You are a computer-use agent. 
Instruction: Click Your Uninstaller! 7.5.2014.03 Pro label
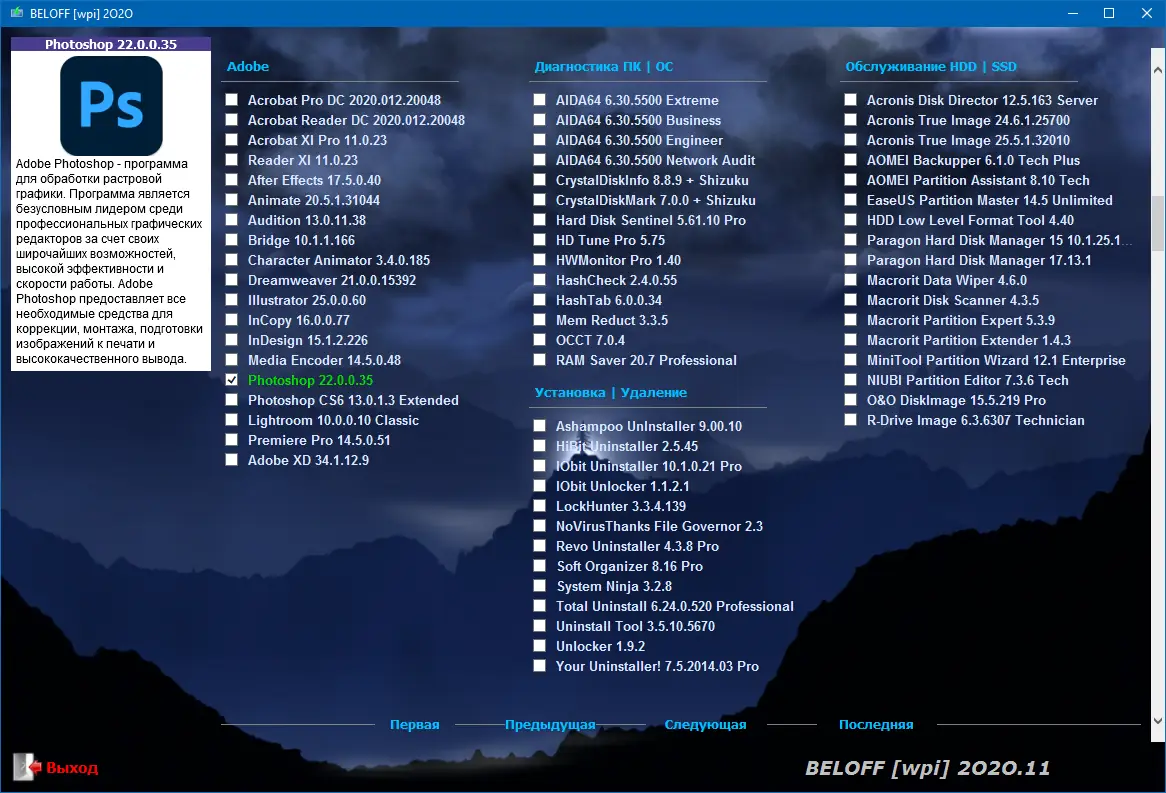tap(657, 667)
